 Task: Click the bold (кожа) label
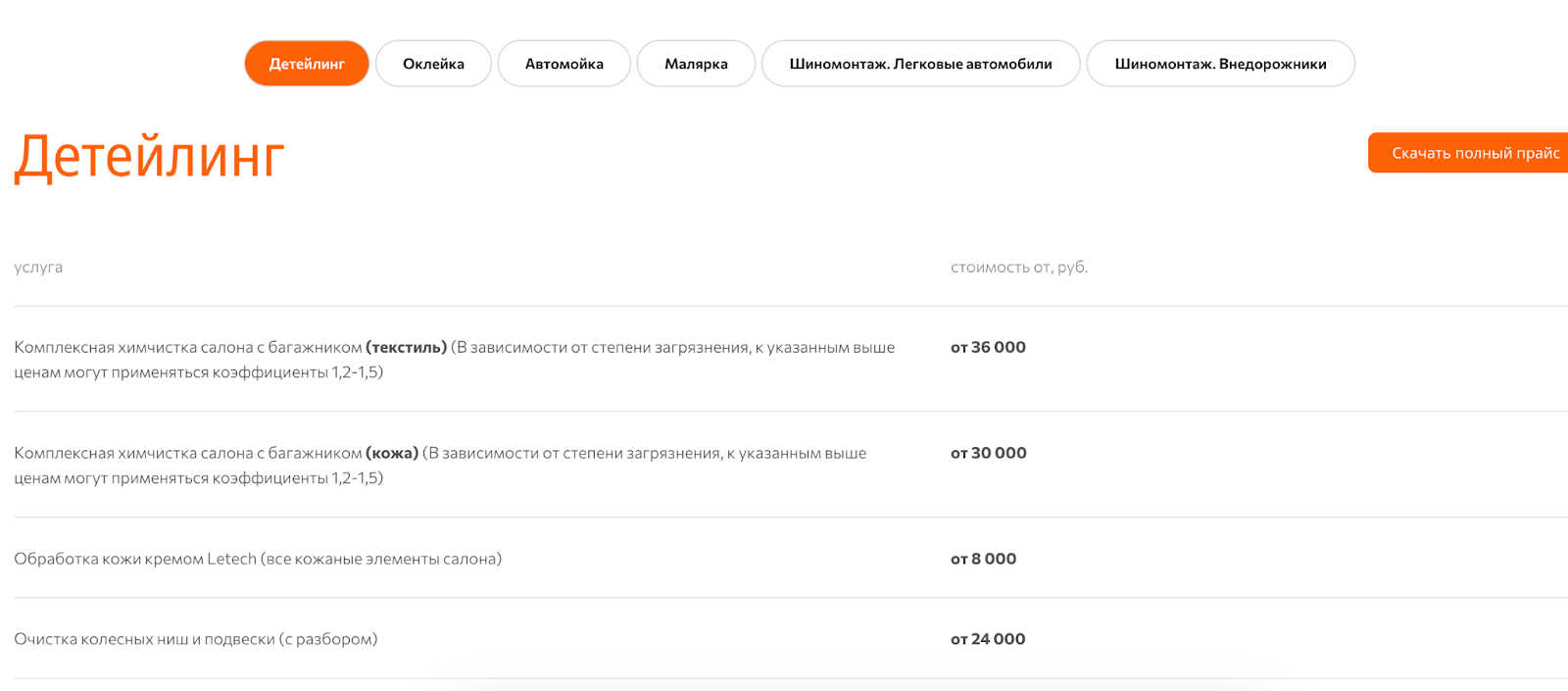(392, 454)
